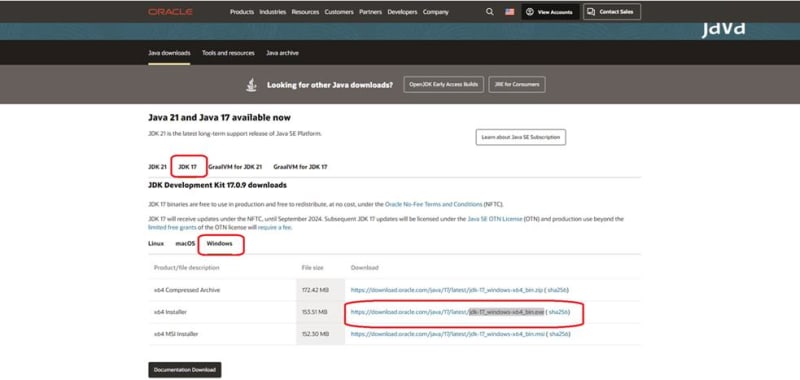
Task: Download the x64 MSI Installer link
Action: (447, 335)
